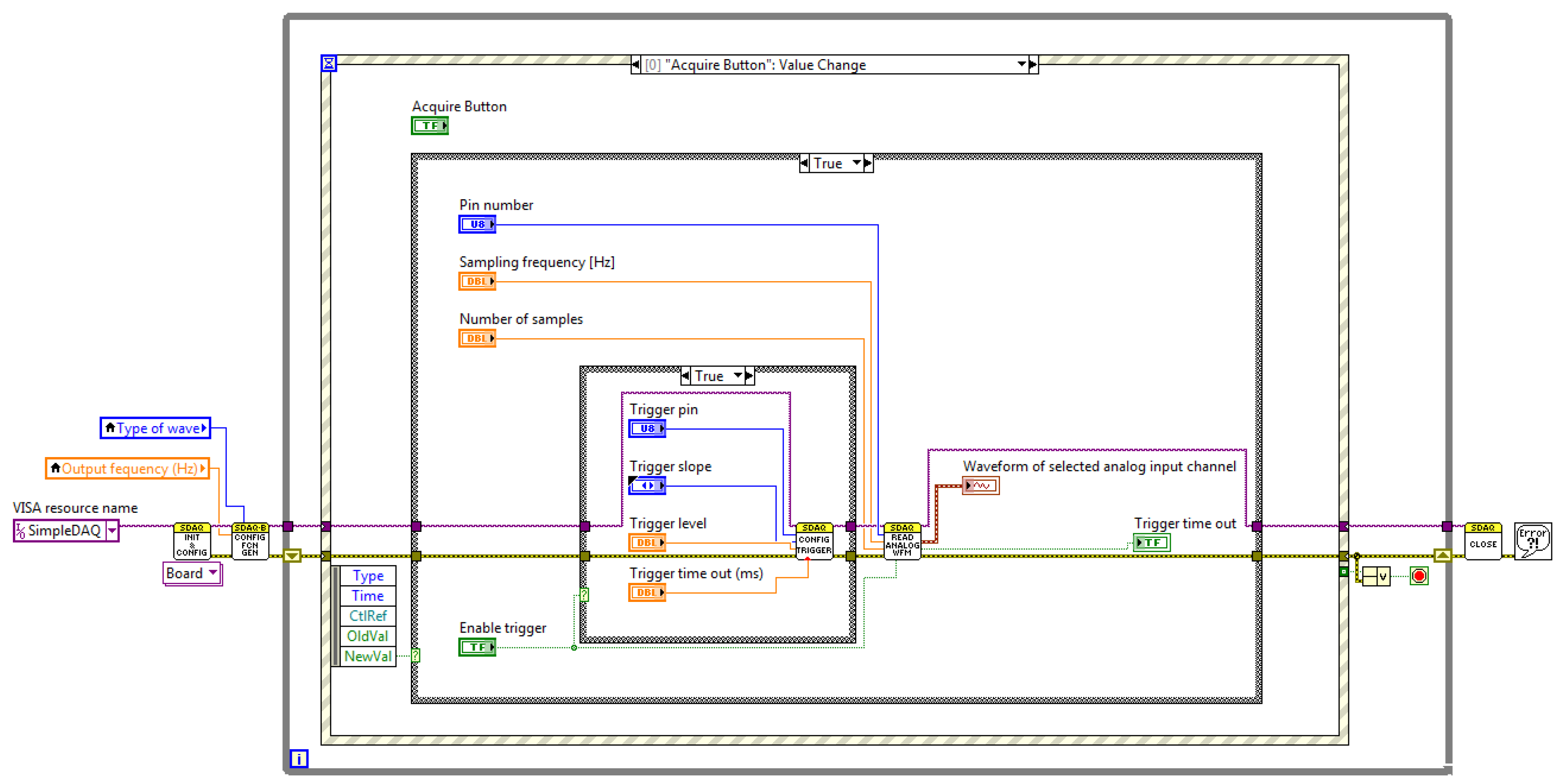
Task: Select the SDAQ Read Analog Wfm VI
Action: [x=902, y=541]
